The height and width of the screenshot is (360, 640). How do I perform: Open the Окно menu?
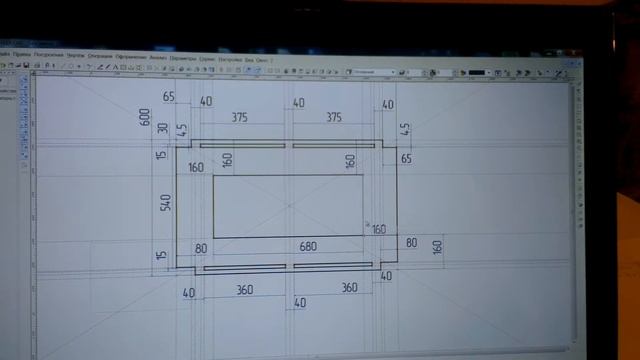point(261,60)
